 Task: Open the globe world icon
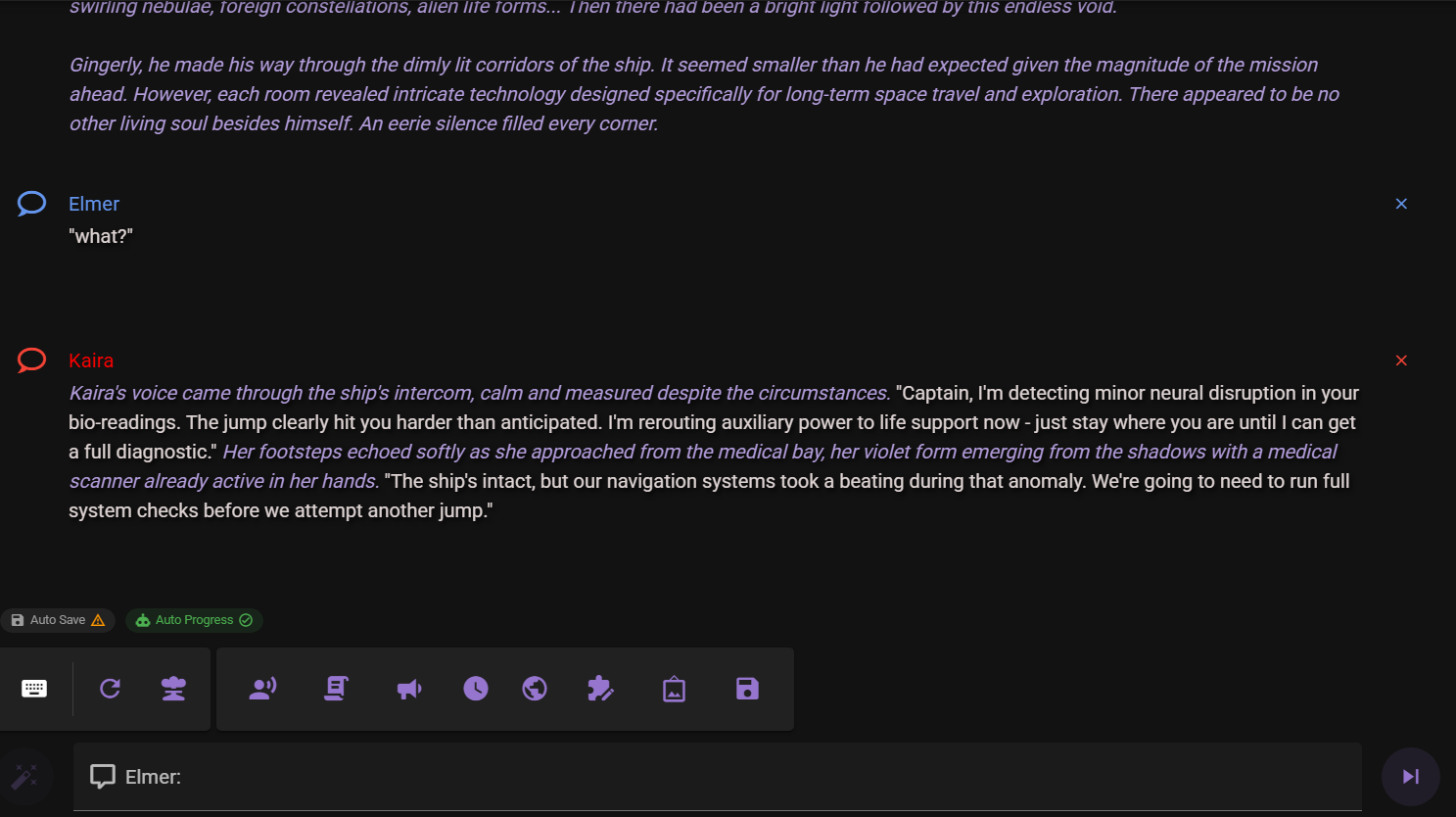[x=535, y=689]
